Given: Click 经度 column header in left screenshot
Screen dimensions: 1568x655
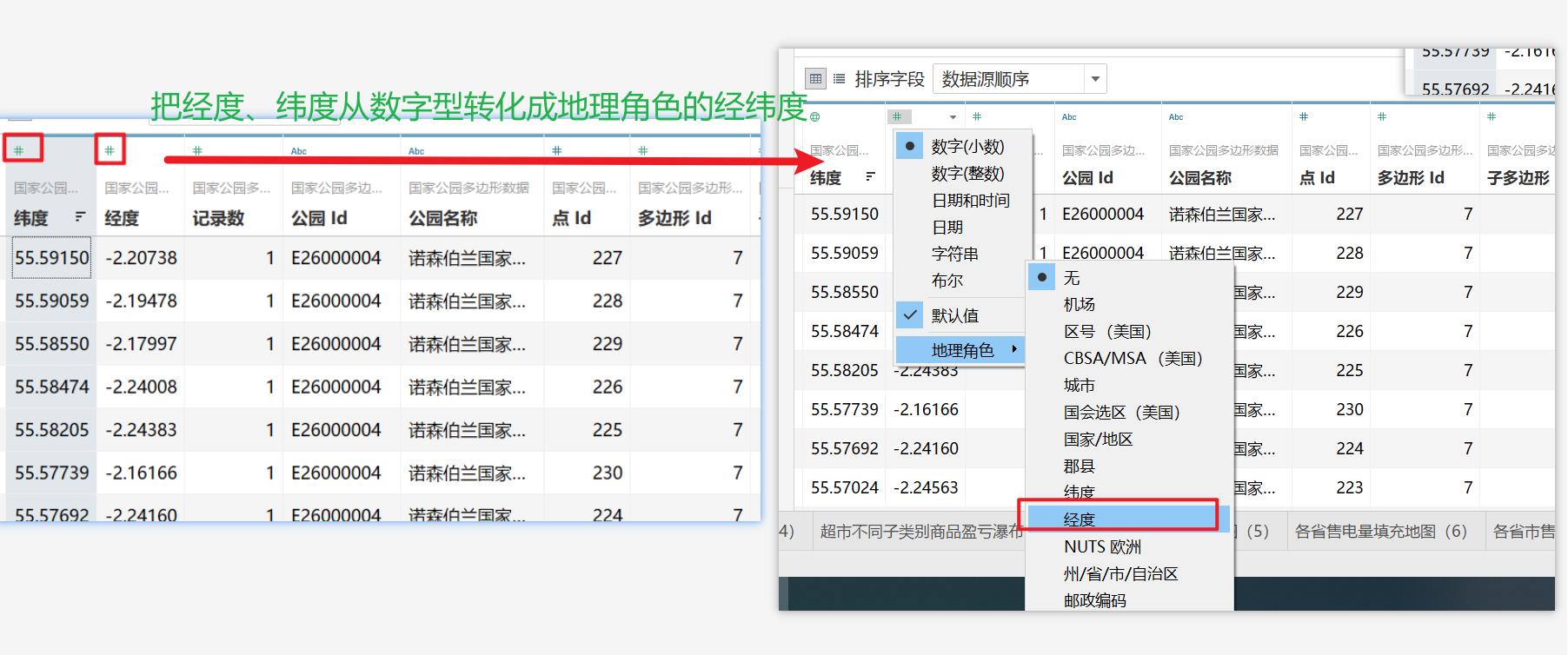Looking at the screenshot, I should (122, 218).
